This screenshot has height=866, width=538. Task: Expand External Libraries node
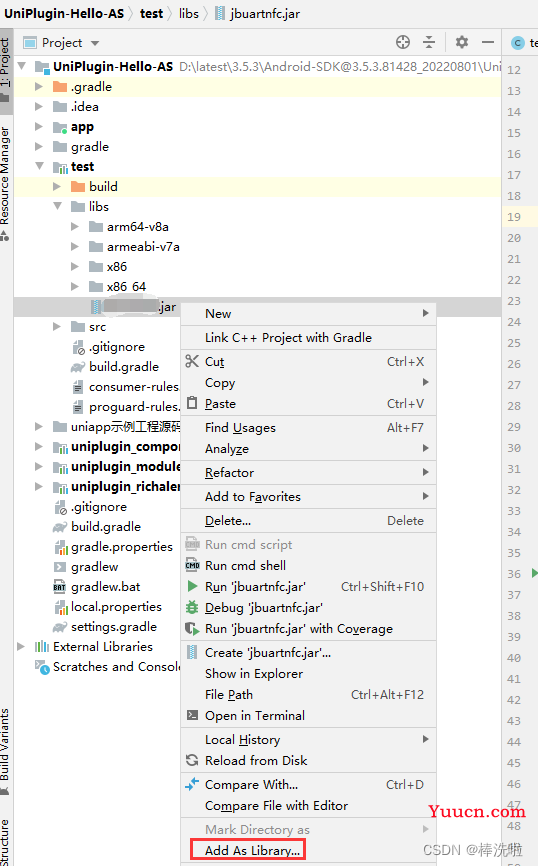click(21, 646)
